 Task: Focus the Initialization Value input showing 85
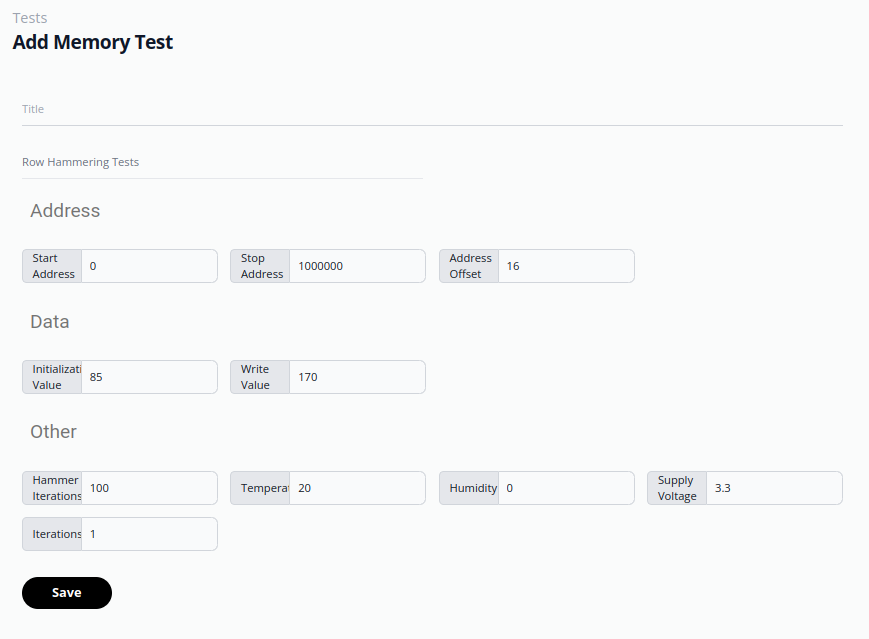(149, 377)
